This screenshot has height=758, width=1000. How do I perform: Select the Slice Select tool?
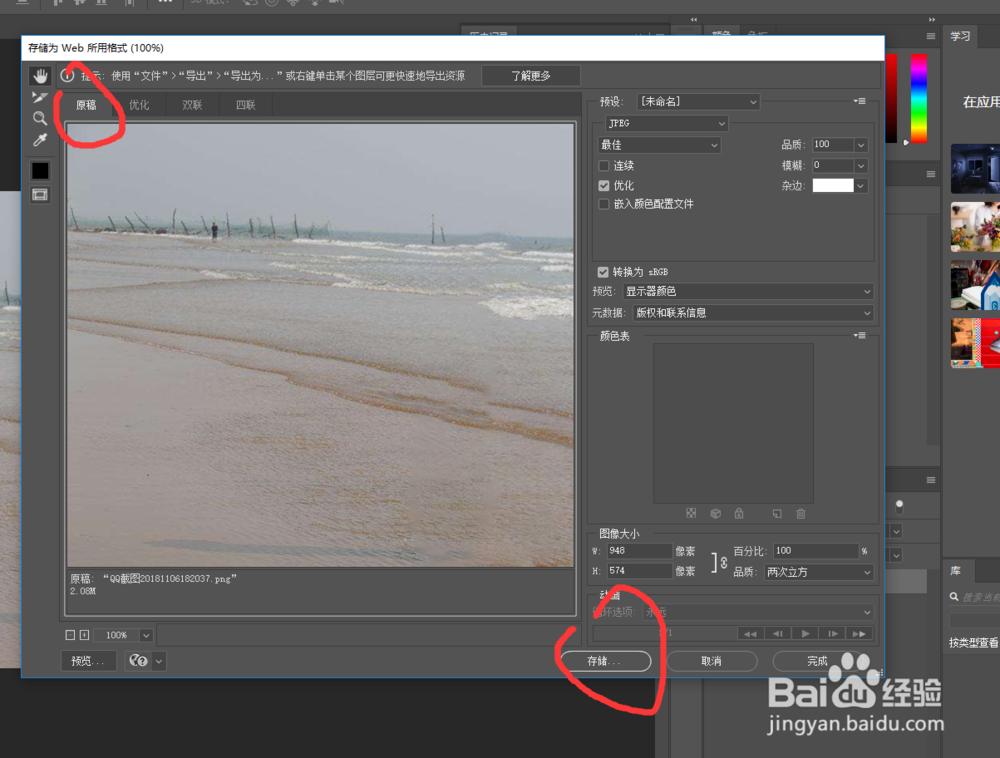tap(40, 97)
